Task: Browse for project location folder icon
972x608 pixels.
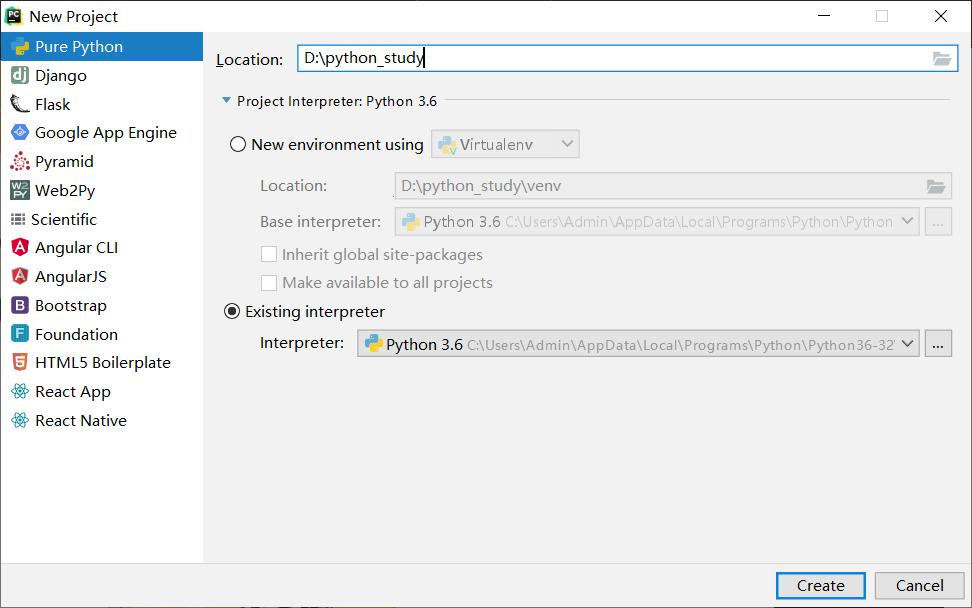Action: point(941,59)
